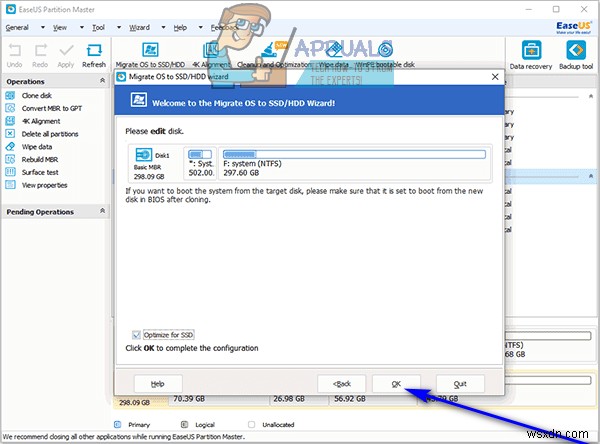600x444 pixels.
Task: Select the small *: Syst. partition block
Action: [x=201, y=163]
